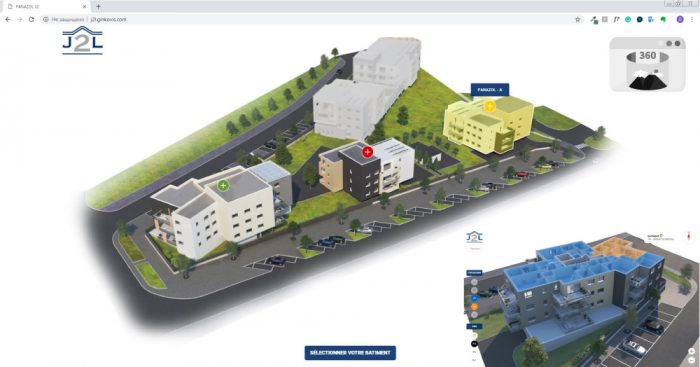The image size is (700, 367).
Task: Open a new browser tab
Action: coord(98,6)
